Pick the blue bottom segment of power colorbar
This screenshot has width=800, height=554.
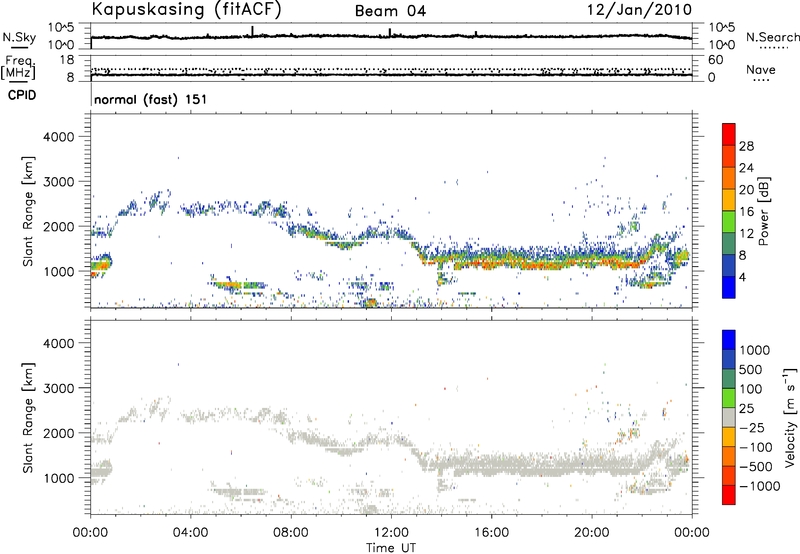coord(729,287)
